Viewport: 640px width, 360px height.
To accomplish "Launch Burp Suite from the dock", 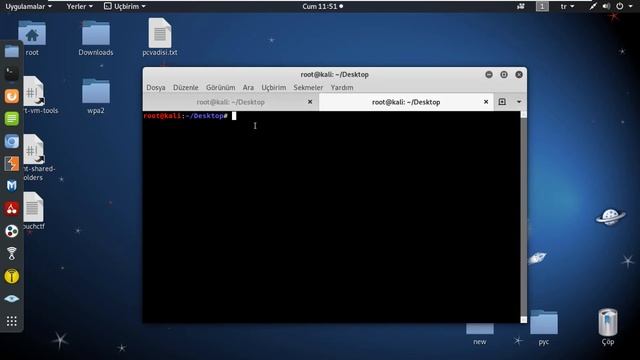I will click(11, 164).
